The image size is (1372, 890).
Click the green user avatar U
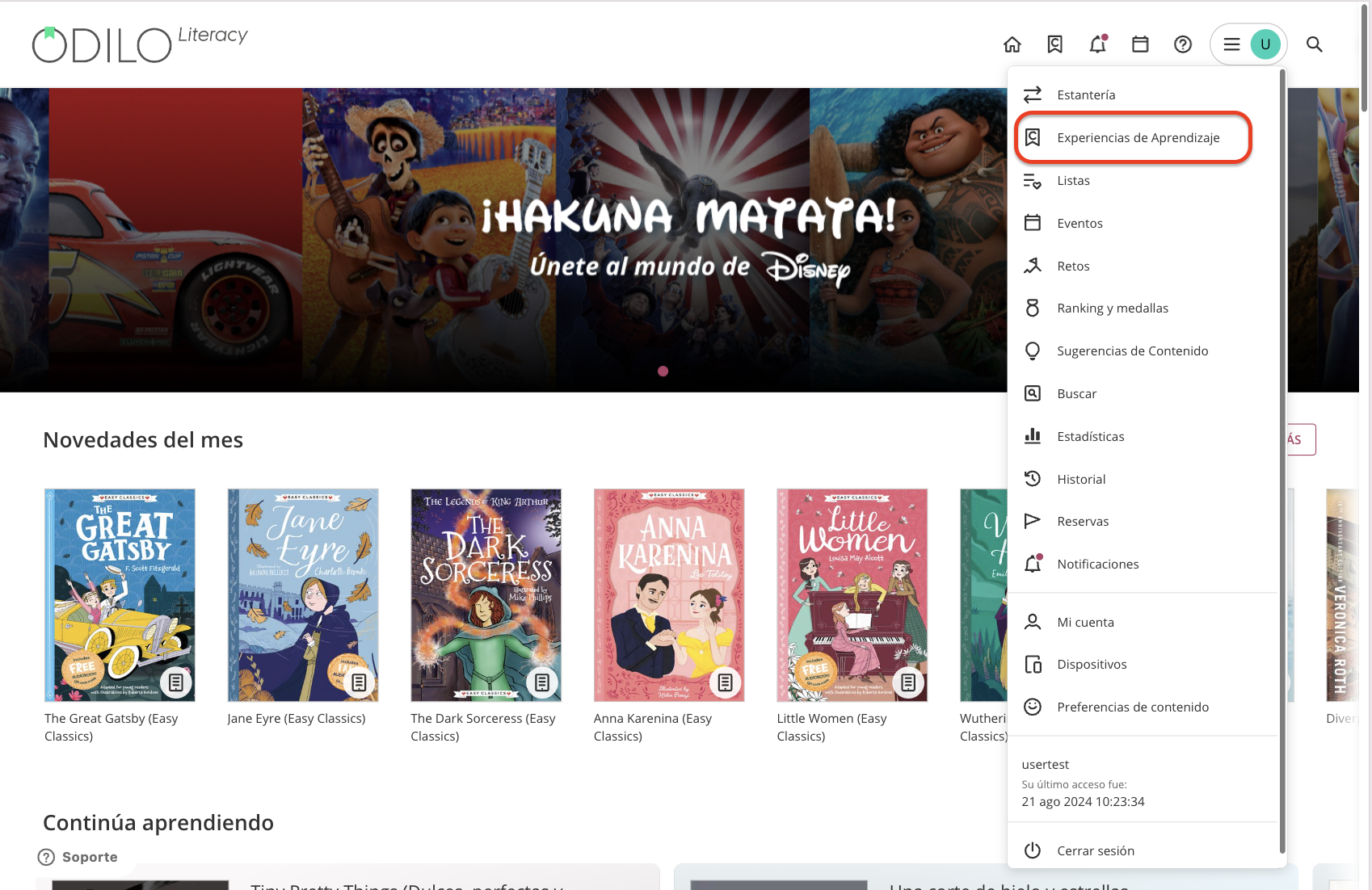tap(1265, 44)
